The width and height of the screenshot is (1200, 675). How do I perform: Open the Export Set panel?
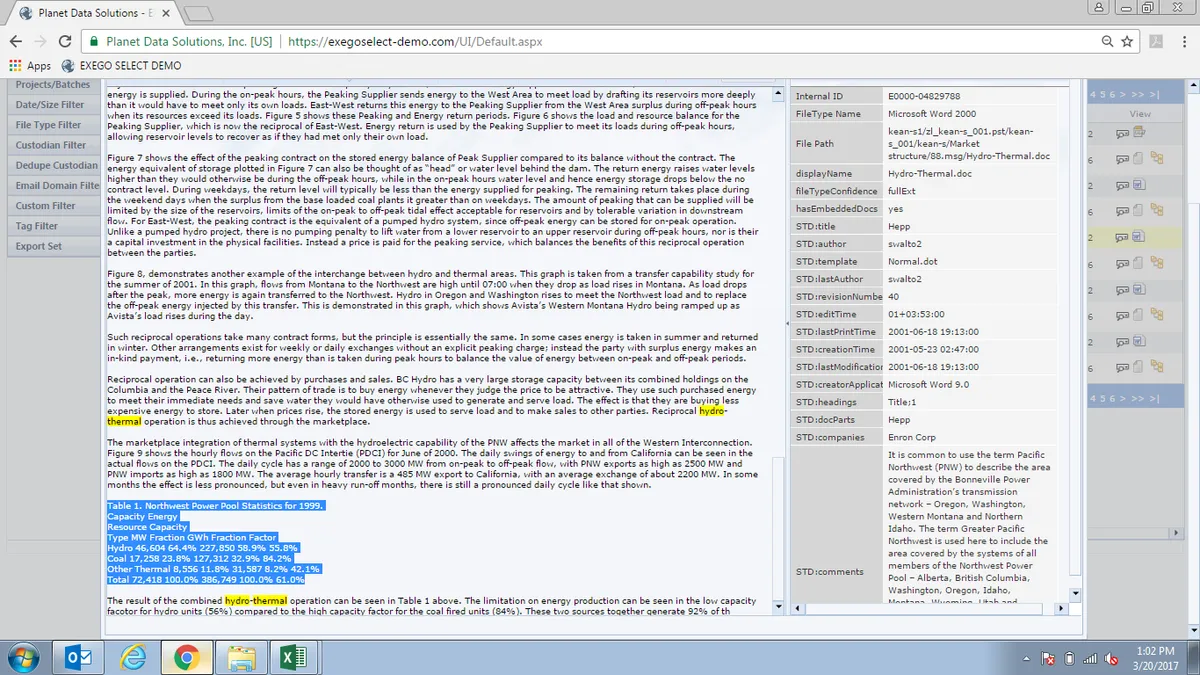pyautogui.click(x=52, y=246)
